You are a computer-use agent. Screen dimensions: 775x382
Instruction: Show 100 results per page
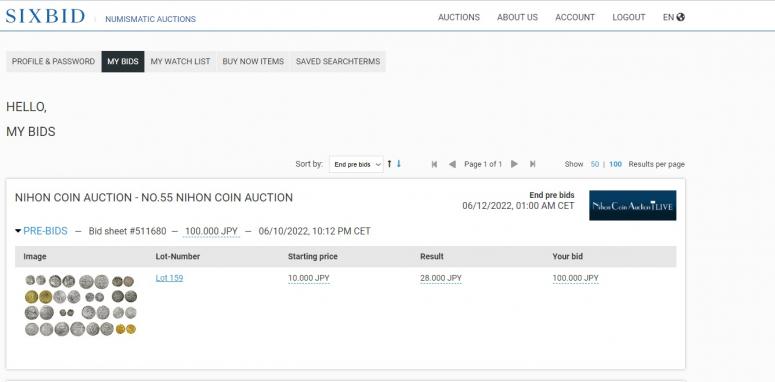(x=615, y=164)
